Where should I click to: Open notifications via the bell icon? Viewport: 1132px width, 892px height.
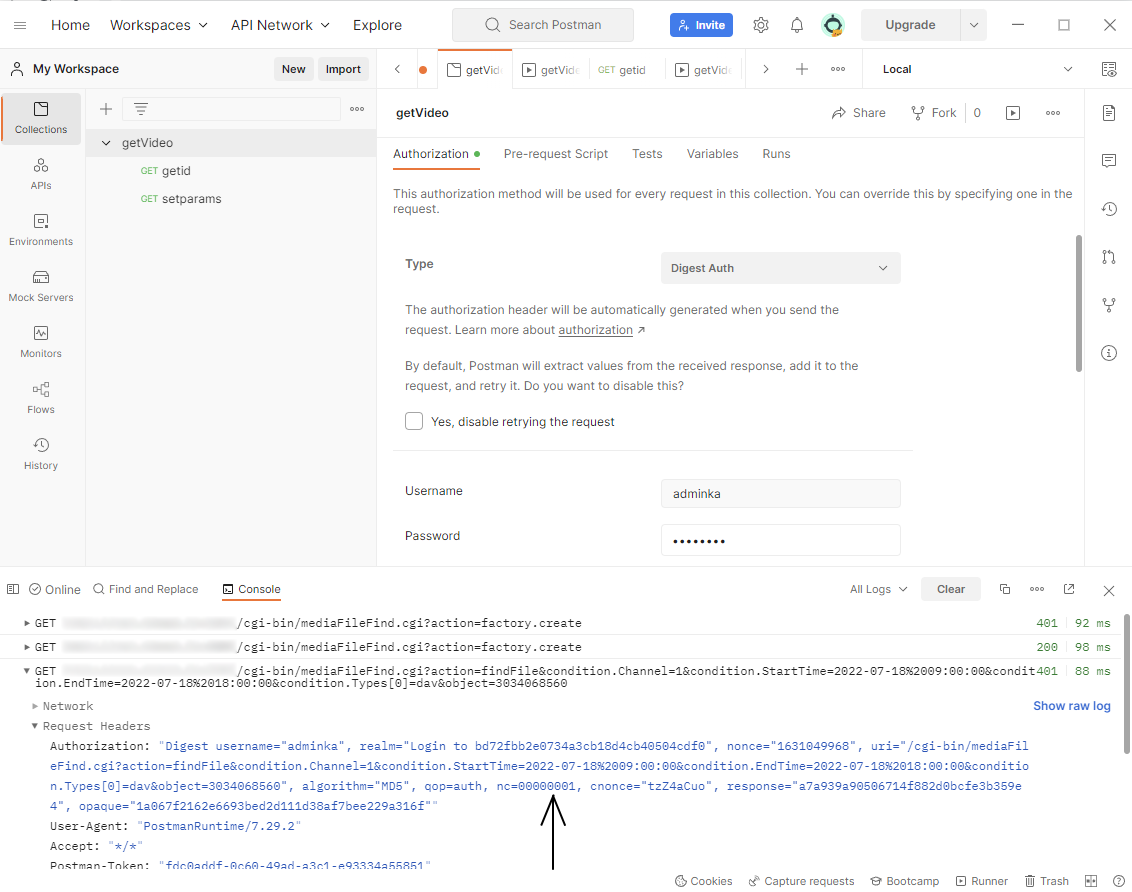click(797, 25)
